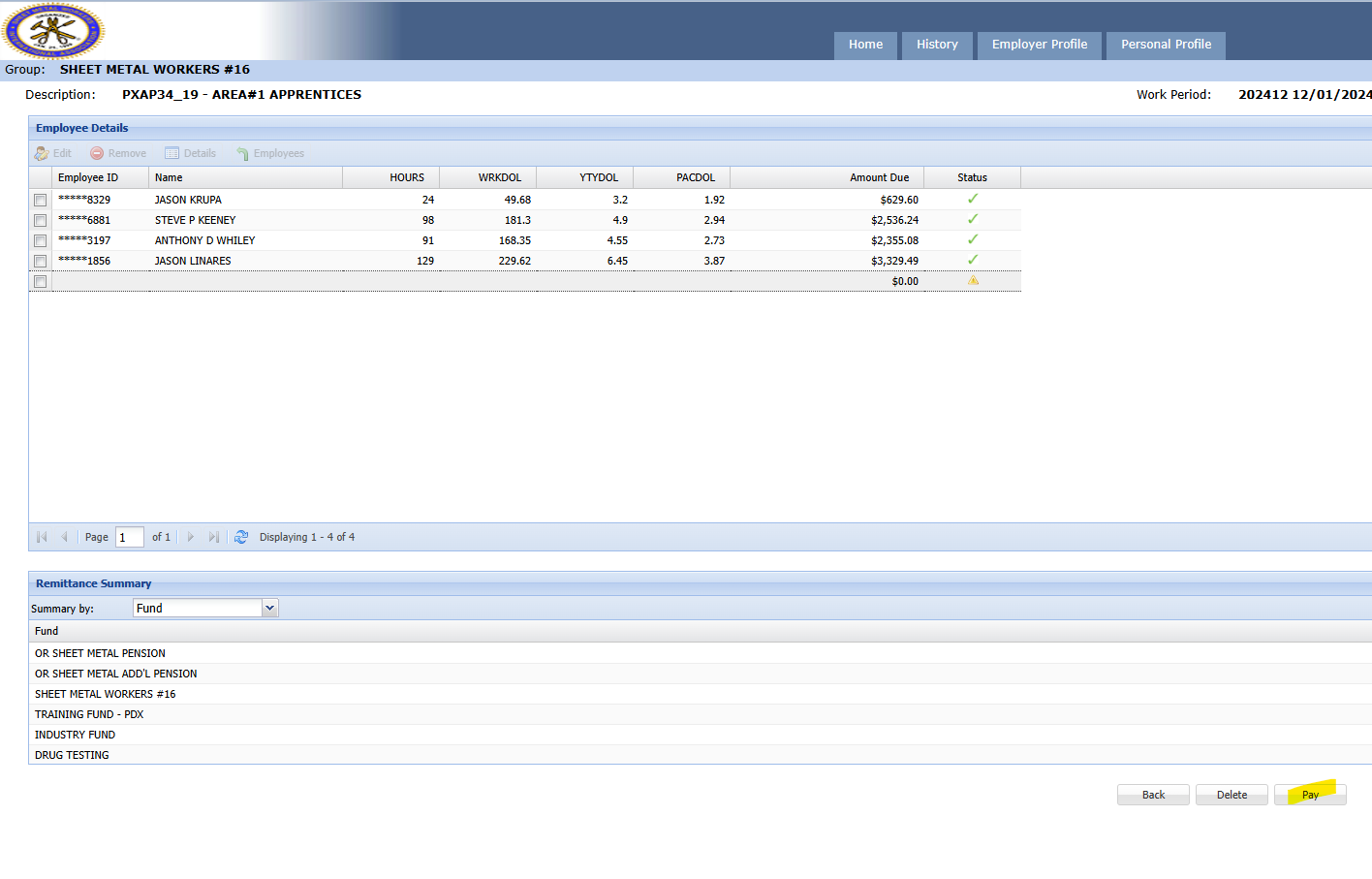Open the History tab
This screenshot has height=879, width=1372.
[937, 45]
